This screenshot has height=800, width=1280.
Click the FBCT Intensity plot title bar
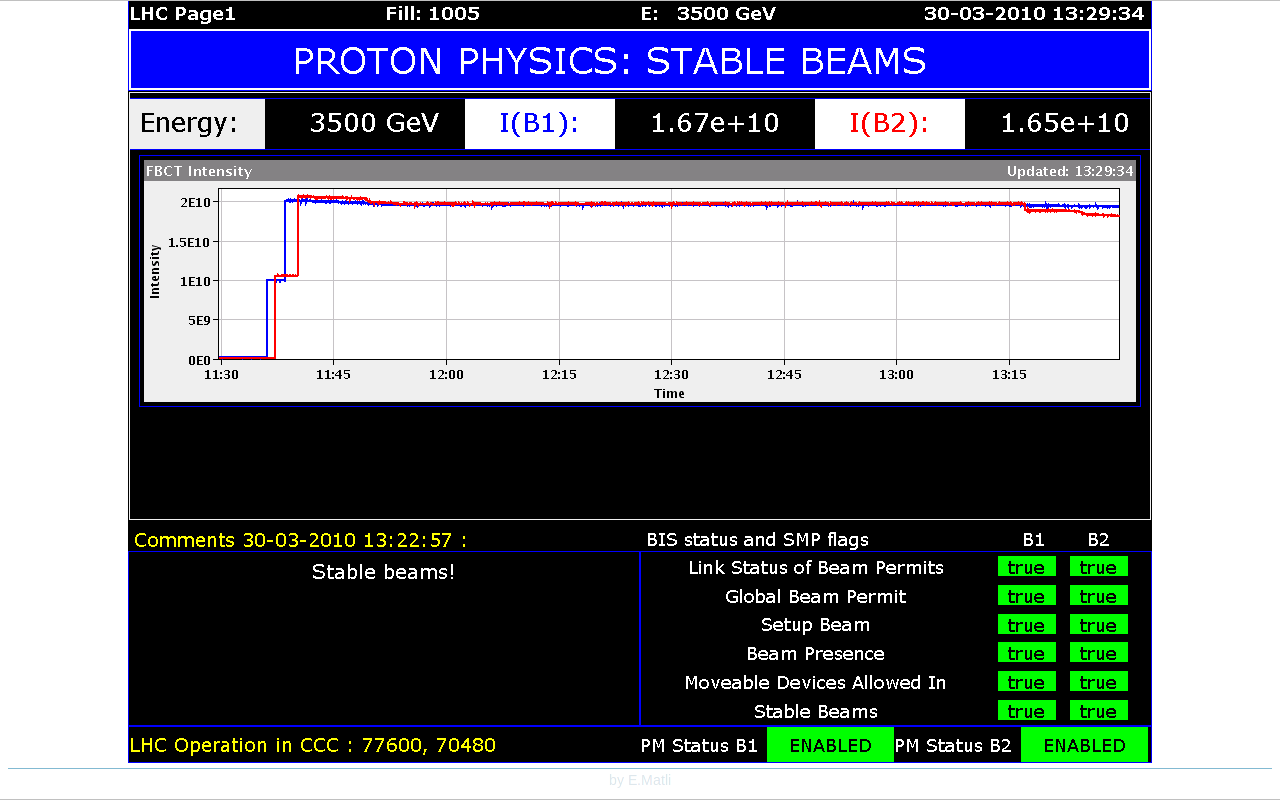[x=640, y=171]
